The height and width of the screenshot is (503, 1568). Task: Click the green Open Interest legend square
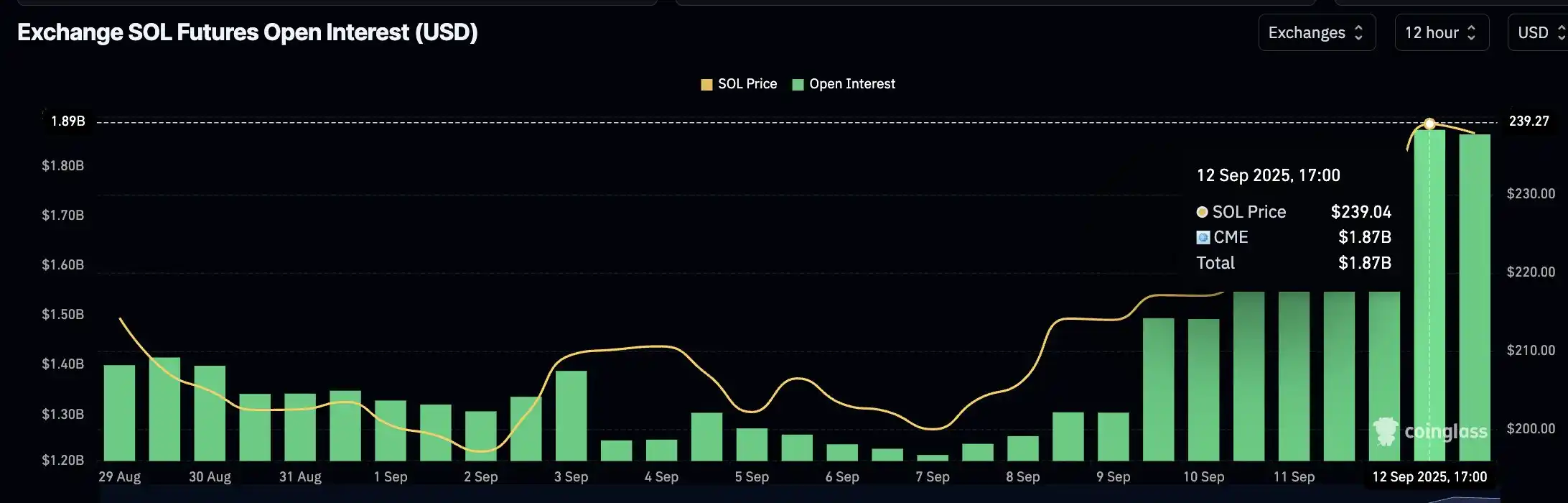point(798,85)
